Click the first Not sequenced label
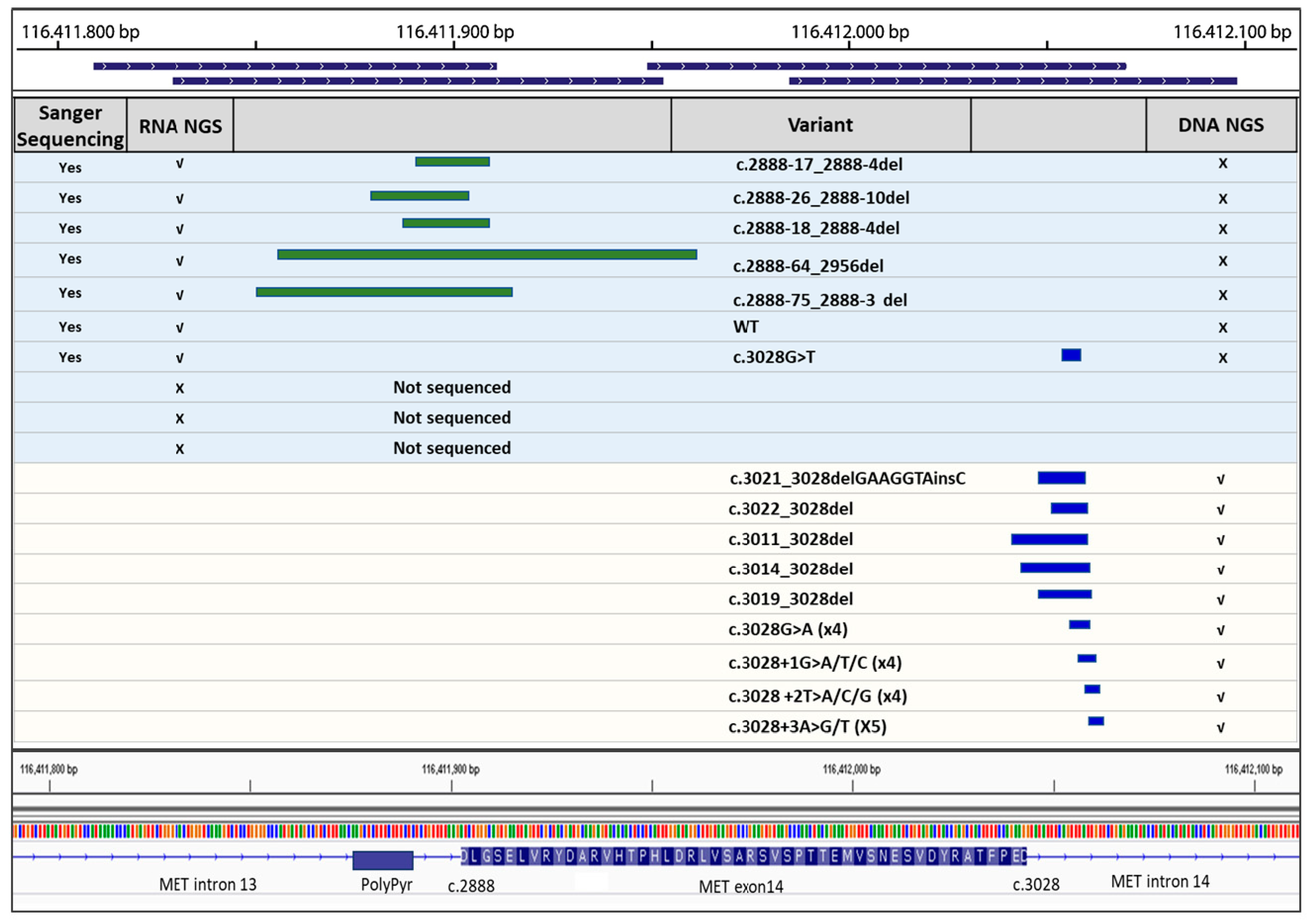The image size is (1309, 924). pos(452,387)
